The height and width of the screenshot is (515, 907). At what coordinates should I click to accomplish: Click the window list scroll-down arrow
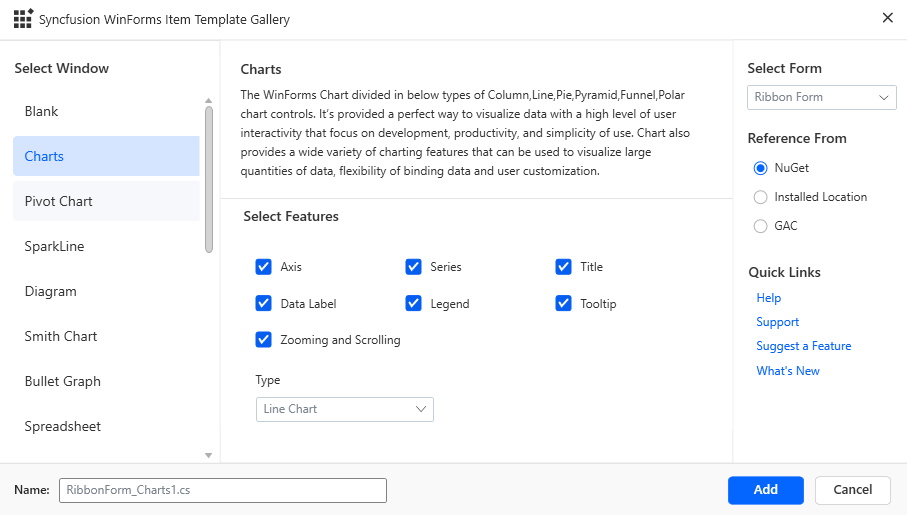coord(209,455)
